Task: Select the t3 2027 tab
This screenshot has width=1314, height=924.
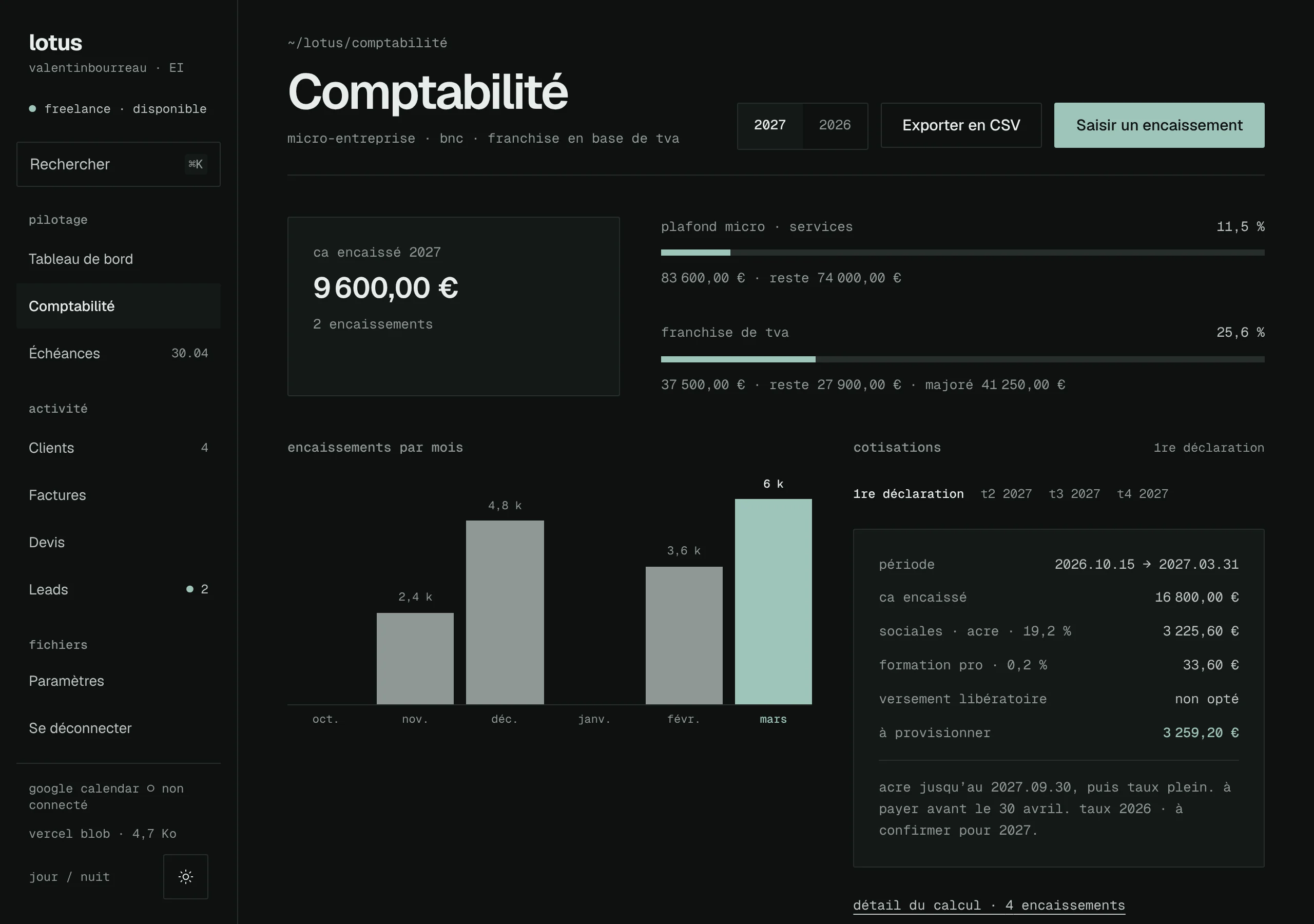Action: point(1074,494)
